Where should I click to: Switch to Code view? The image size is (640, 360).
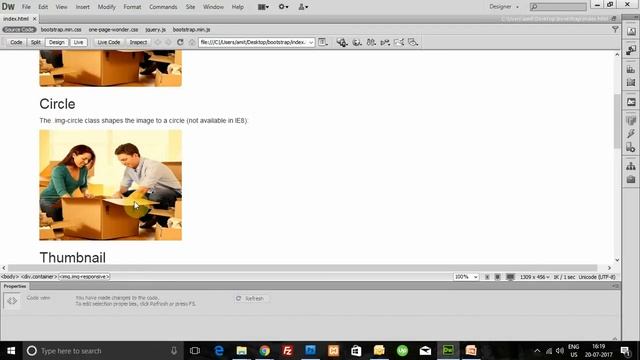click(16, 42)
